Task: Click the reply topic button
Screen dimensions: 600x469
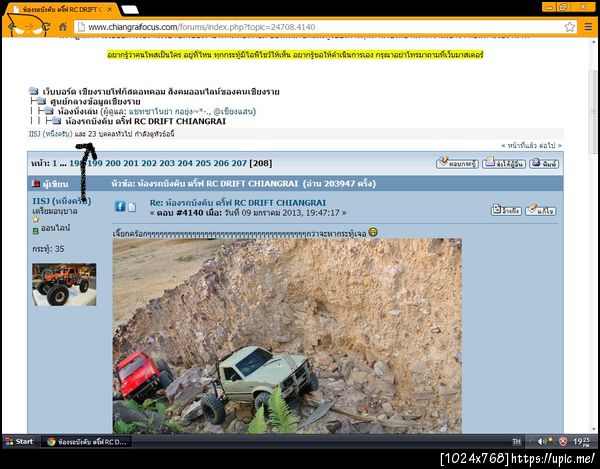Action: (457, 163)
